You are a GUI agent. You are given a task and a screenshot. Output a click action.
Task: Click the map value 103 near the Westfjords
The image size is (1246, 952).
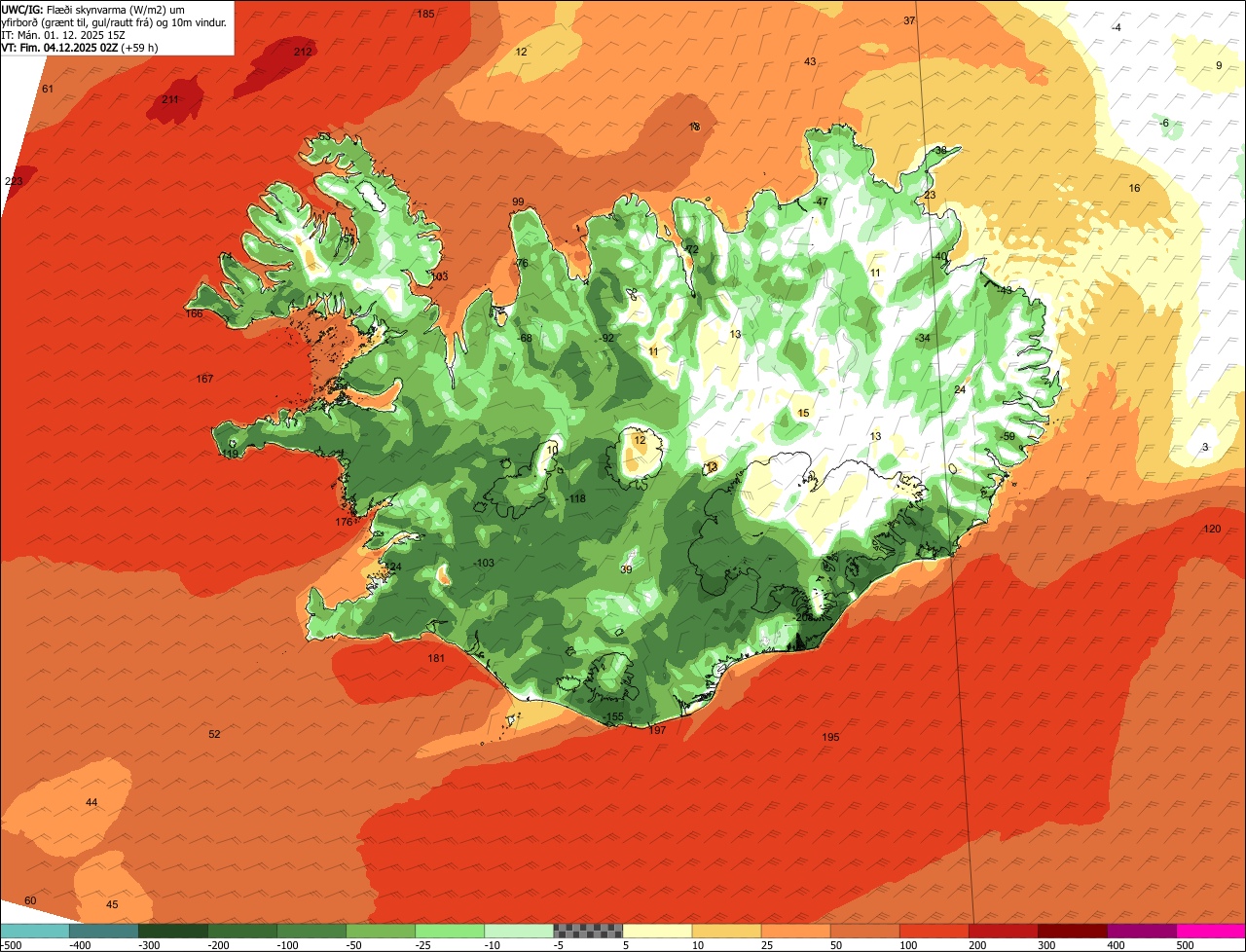(439, 276)
